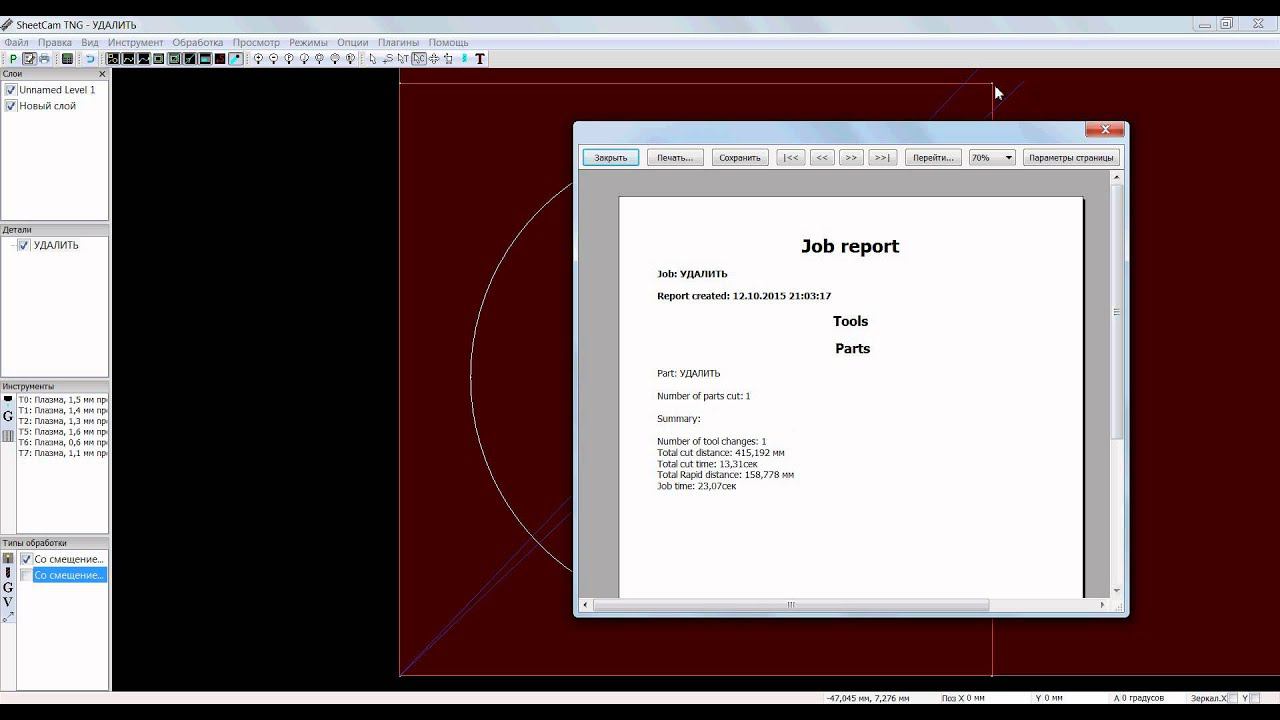Open the Вид menu
Screen dimensions: 1280x720
pyautogui.click(x=90, y=43)
